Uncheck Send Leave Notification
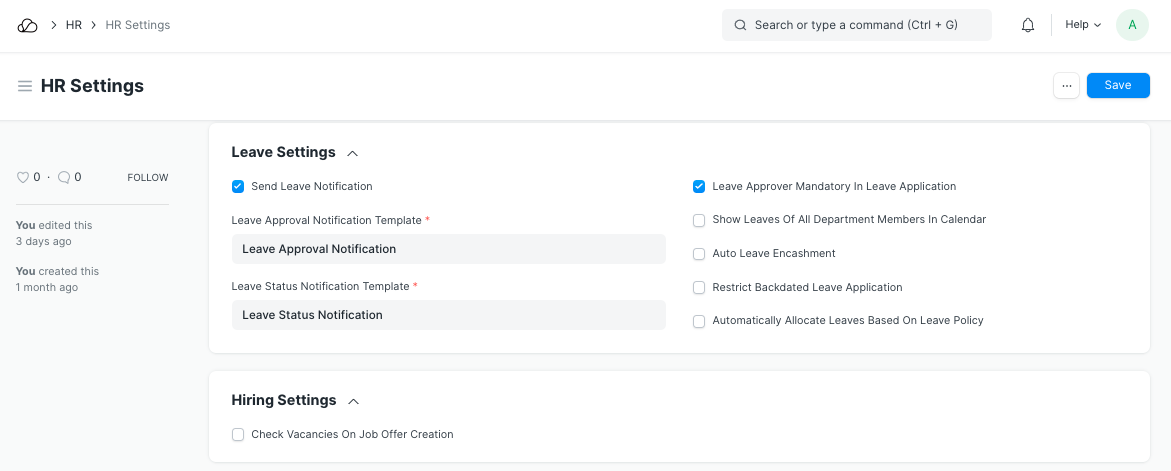This screenshot has width=1171, height=471. pyautogui.click(x=238, y=186)
